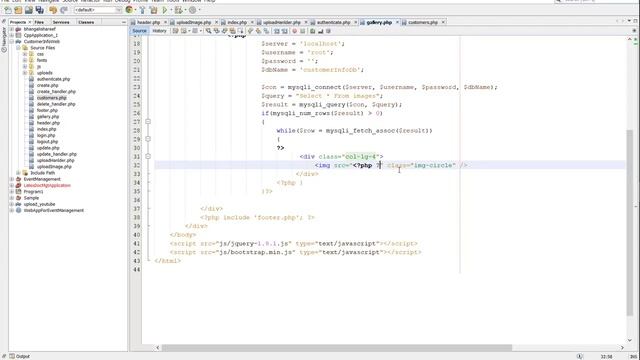Open the Navigator side tab
640x360 pixels.
(x=4, y=40)
